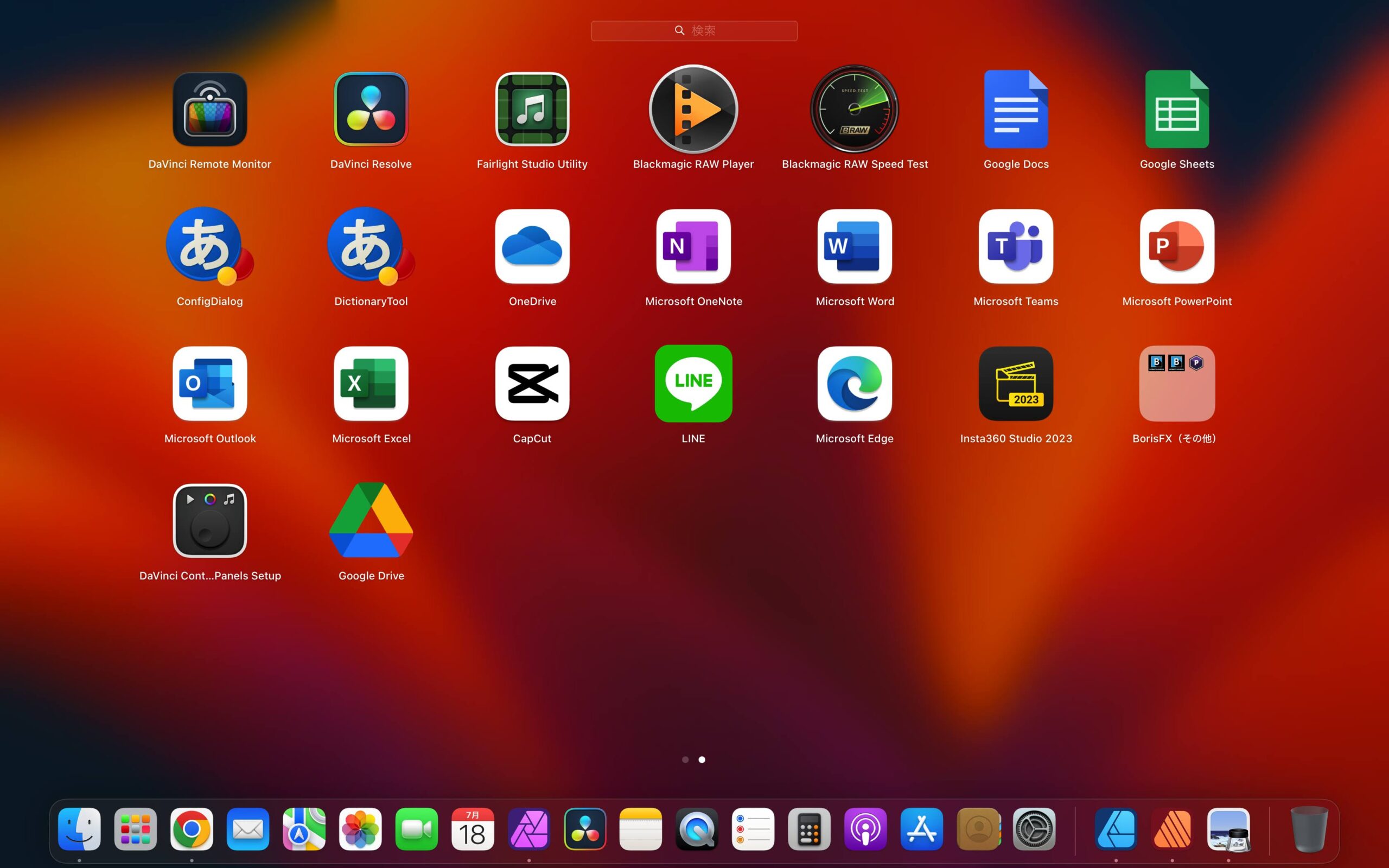Open Blackmagic RAW Player app

pyautogui.click(x=693, y=109)
